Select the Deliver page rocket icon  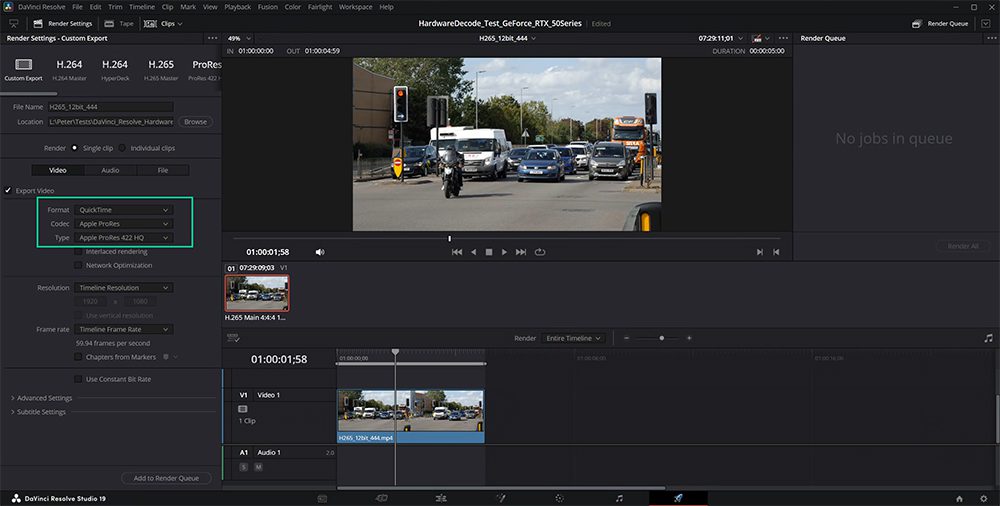(678, 498)
